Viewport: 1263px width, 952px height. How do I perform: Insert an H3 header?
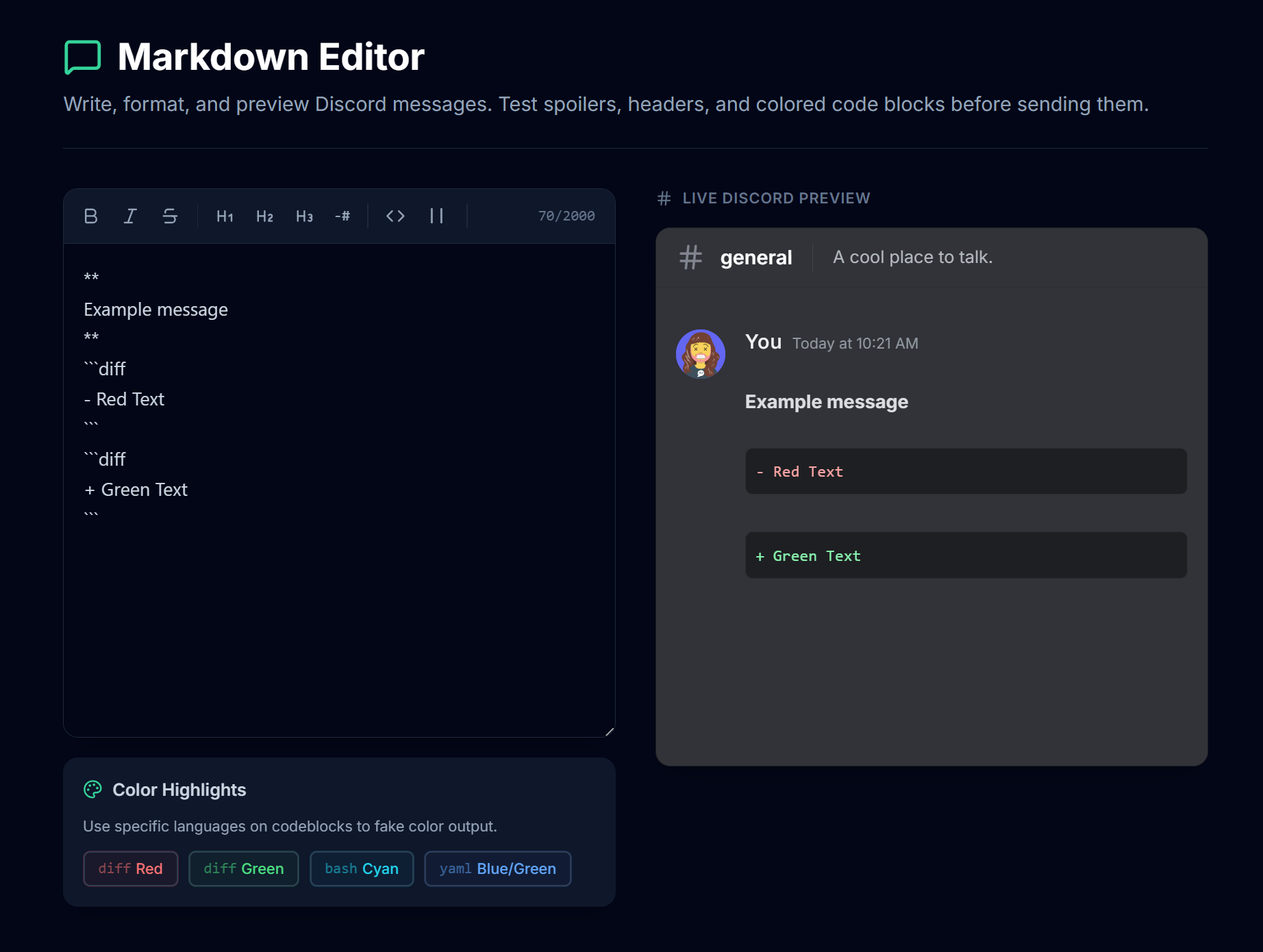(x=304, y=216)
